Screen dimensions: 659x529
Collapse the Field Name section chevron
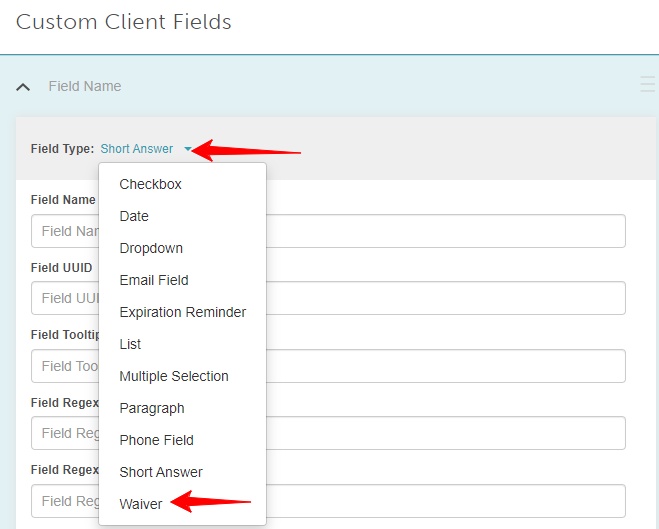pos(23,87)
